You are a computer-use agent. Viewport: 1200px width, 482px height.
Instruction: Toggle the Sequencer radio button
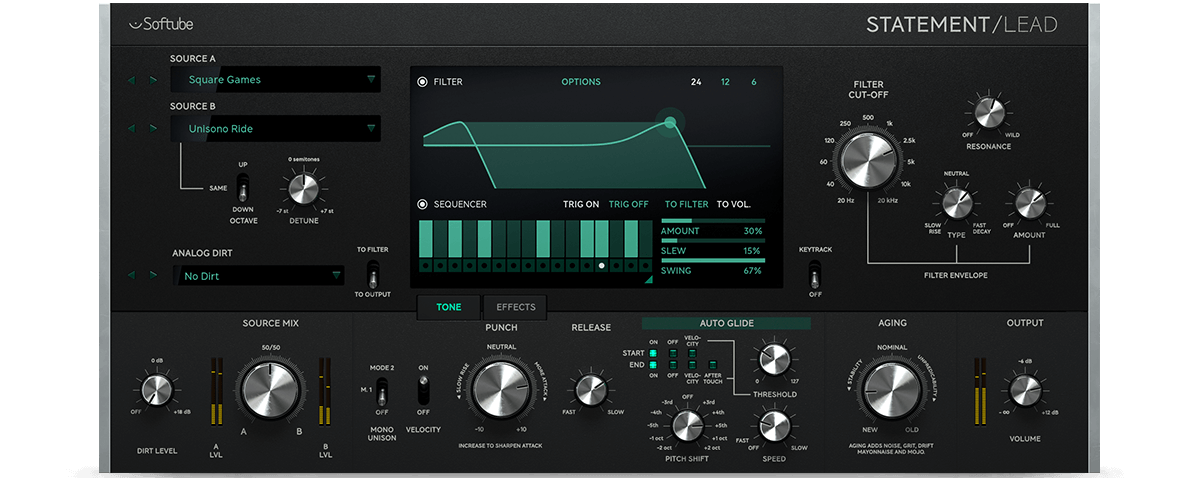[423, 204]
